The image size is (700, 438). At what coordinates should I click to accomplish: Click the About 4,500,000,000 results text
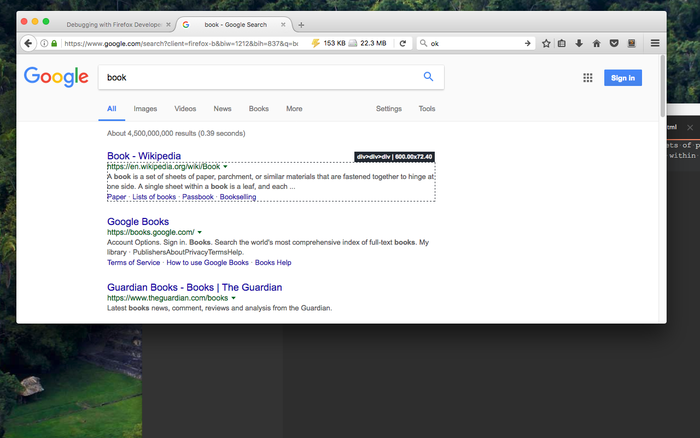click(x=176, y=133)
